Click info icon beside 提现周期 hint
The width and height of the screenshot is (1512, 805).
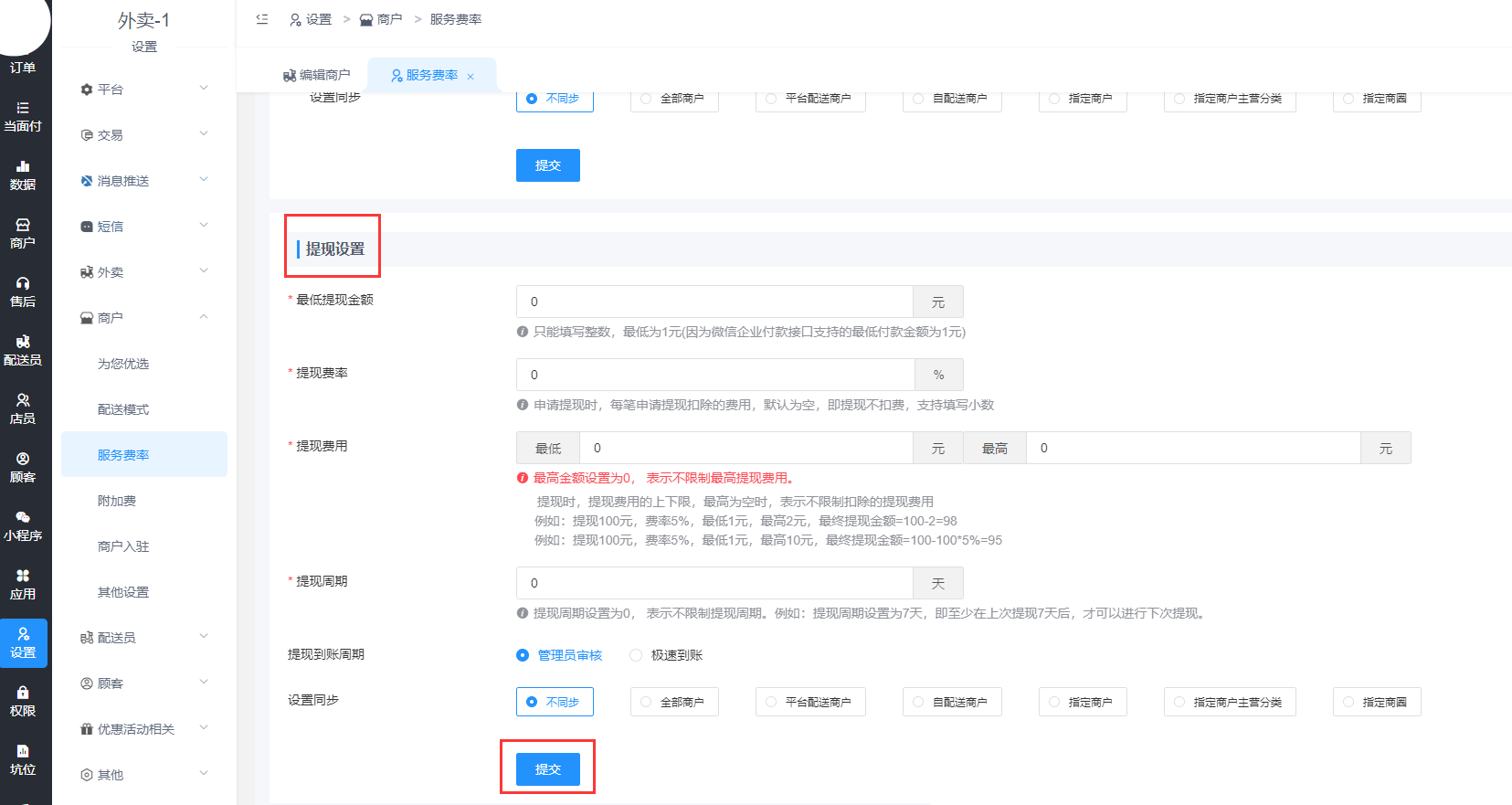coord(523,613)
